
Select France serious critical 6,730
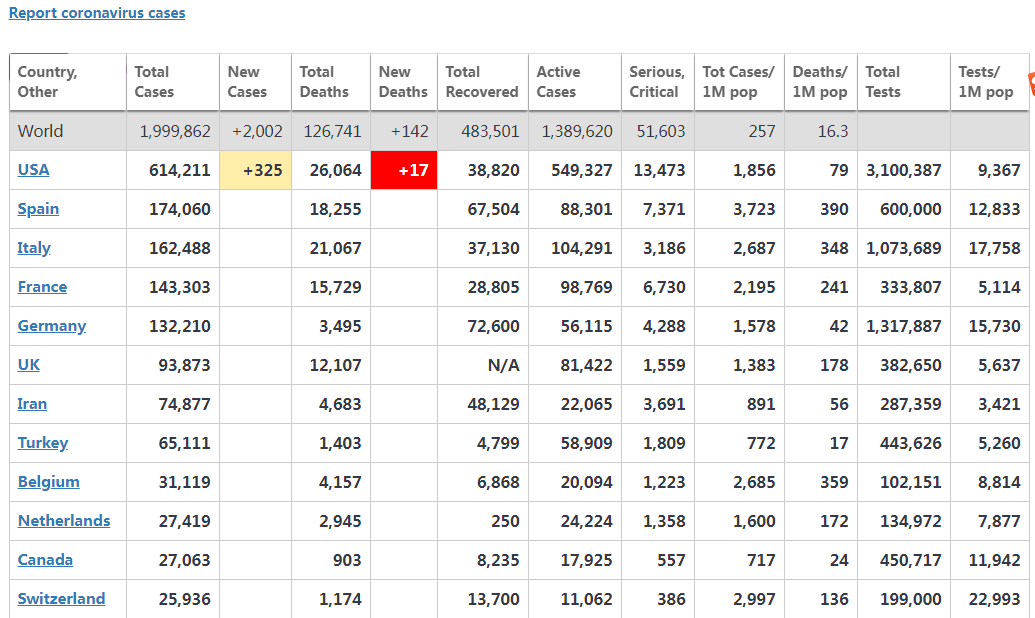(657, 287)
